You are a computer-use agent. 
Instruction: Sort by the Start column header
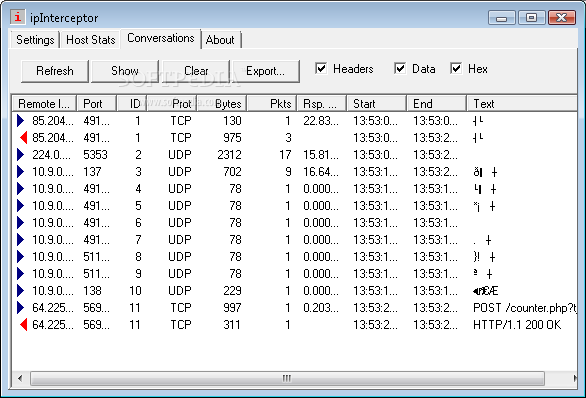click(377, 104)
